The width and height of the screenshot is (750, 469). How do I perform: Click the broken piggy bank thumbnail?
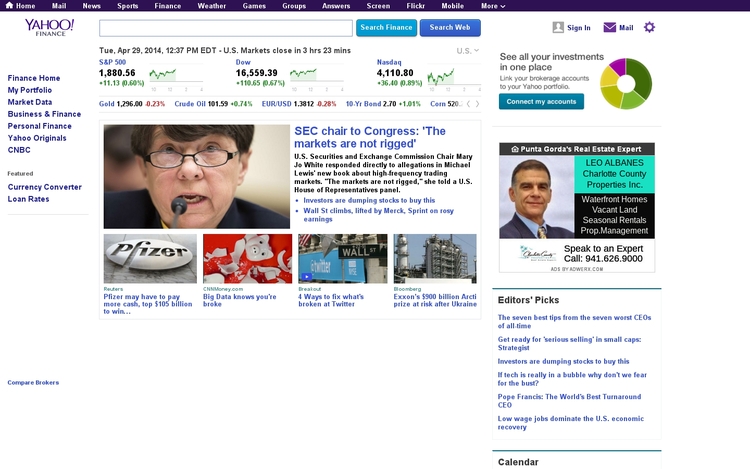tap(247, 259)
